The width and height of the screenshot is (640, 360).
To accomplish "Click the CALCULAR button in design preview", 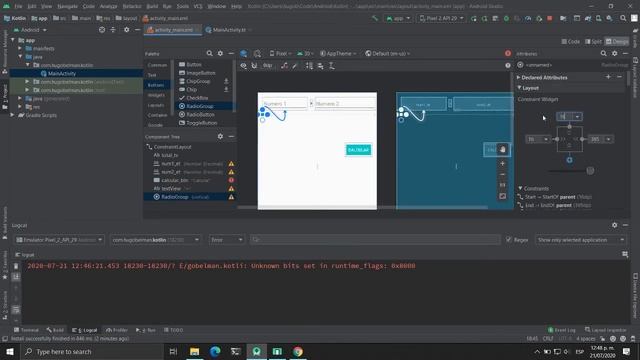I will [358, 150].
